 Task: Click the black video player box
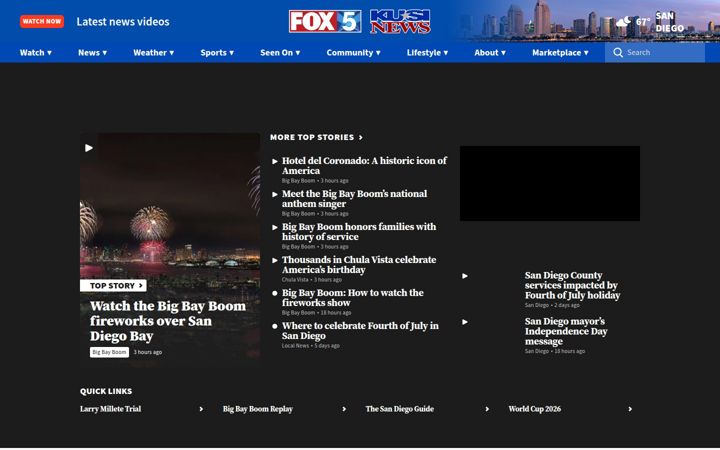[x=550, y=184]
